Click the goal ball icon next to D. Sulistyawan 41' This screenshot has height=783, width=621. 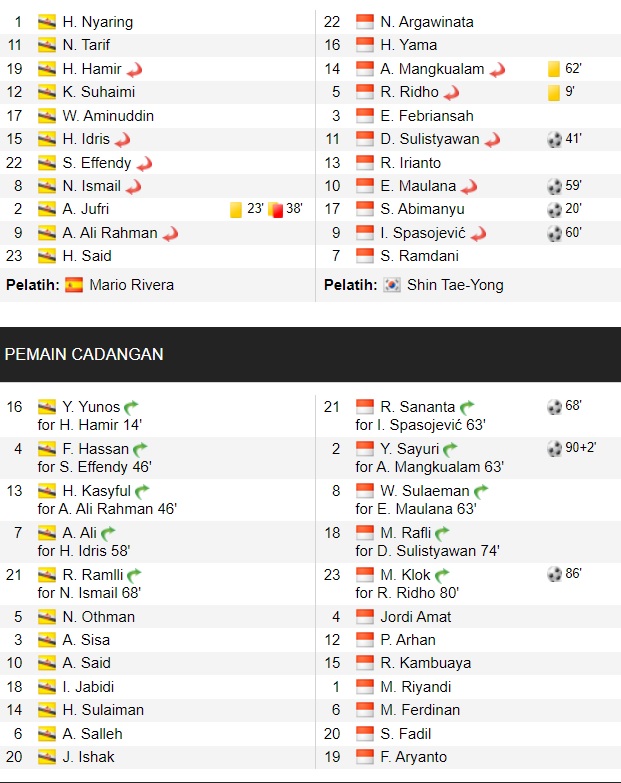pos(555,139)
